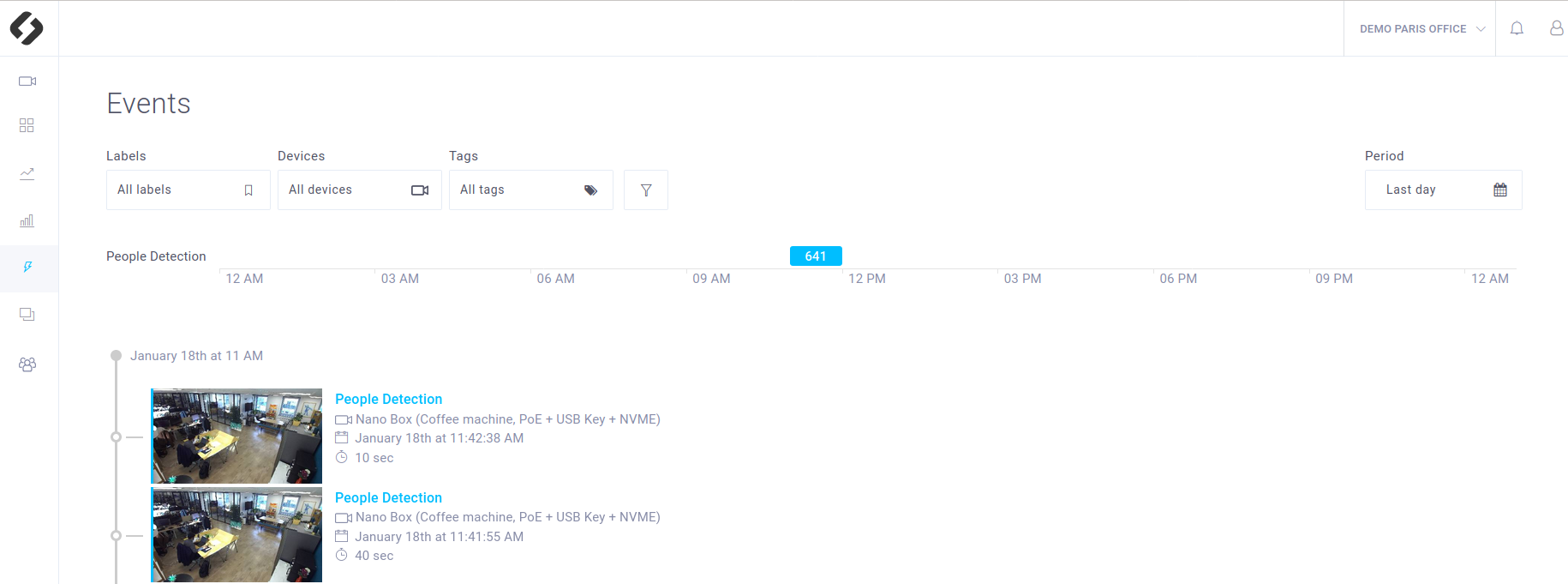Open the cameras view in sidebar
Viewport: 1568px width, 584px height.
[27, 81]
